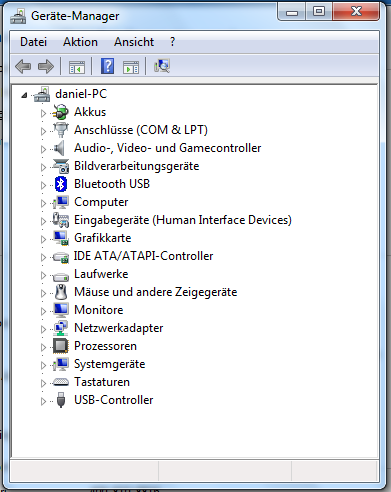This screenshot has height=492, width=391.
Task: Open the Ansicht menu
Action: point(134,42)
